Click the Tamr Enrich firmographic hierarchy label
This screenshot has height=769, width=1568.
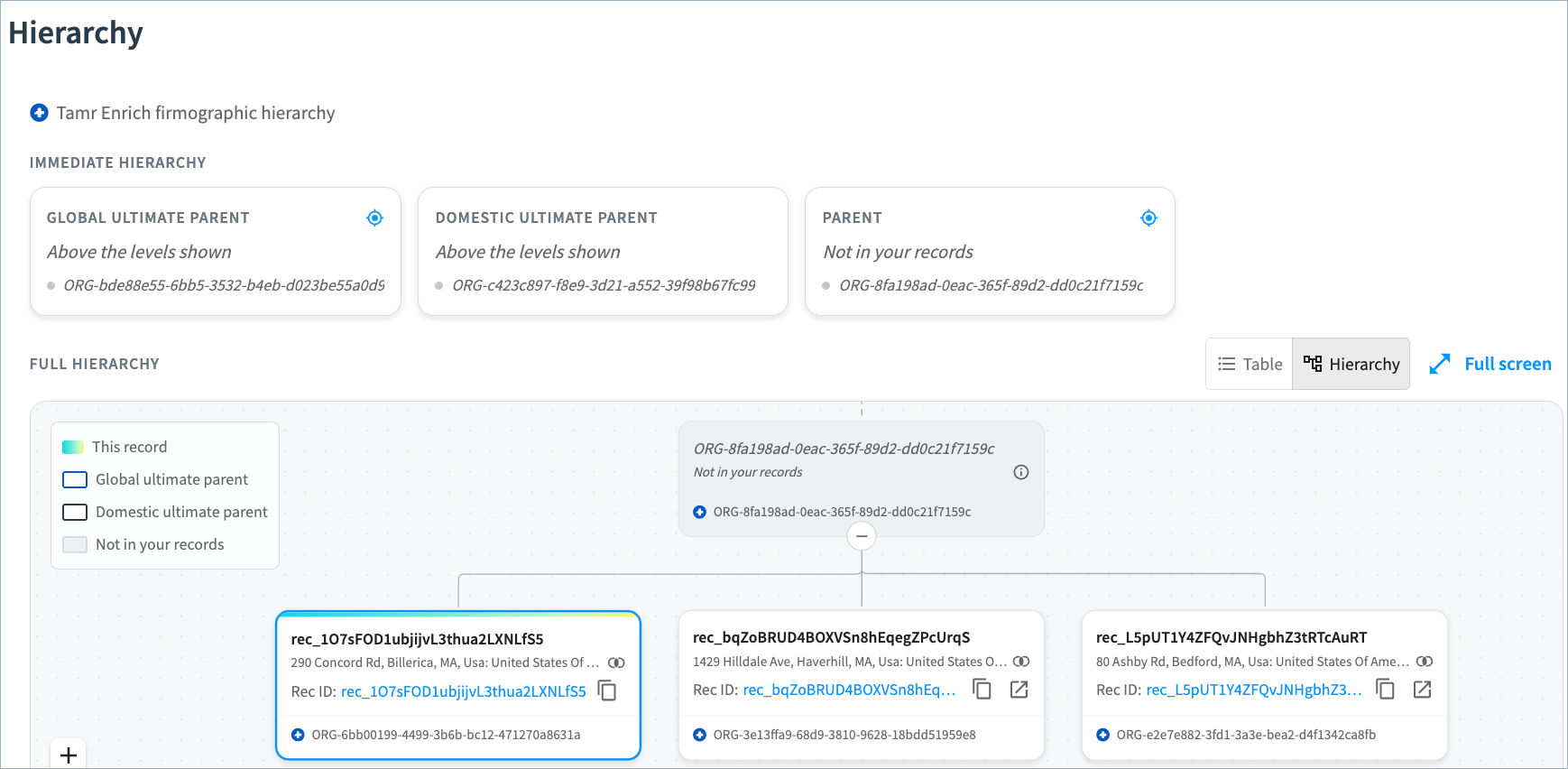pyautogui.click(x=196, y=113)
